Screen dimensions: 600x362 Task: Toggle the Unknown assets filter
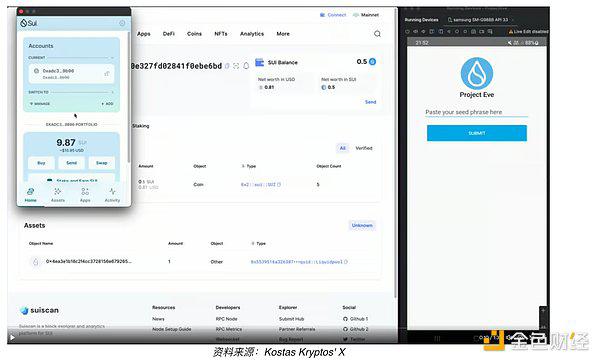pyautogui.click(x=362, y=225)
